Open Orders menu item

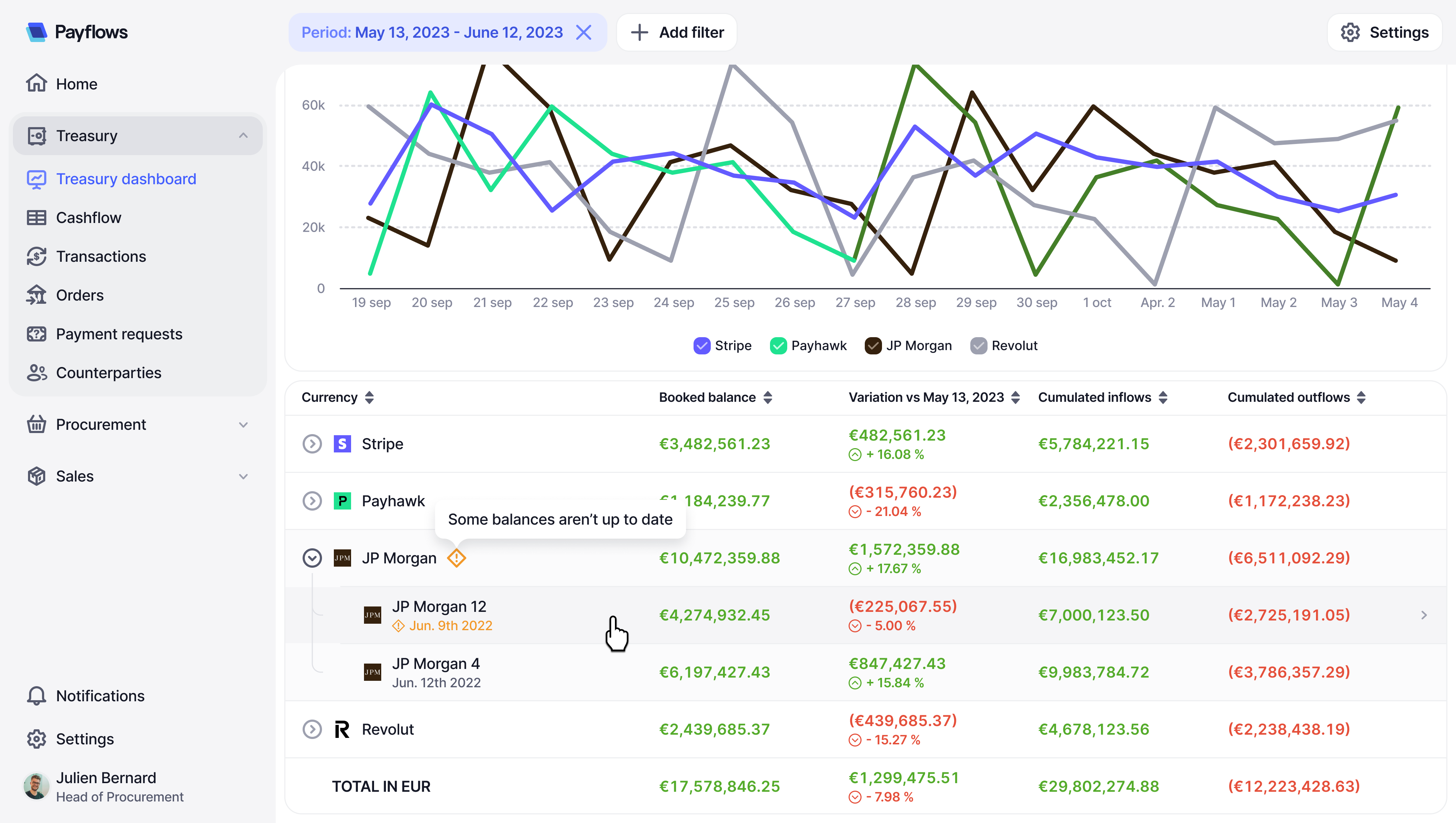click(x=138, y=295)
